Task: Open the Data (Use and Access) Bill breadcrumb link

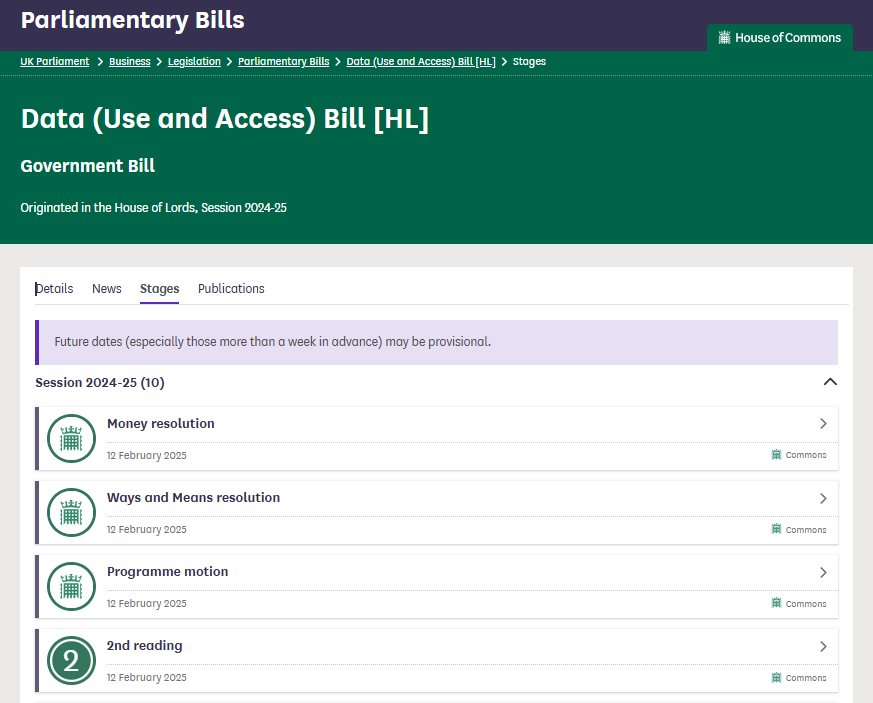Action: 421,61
